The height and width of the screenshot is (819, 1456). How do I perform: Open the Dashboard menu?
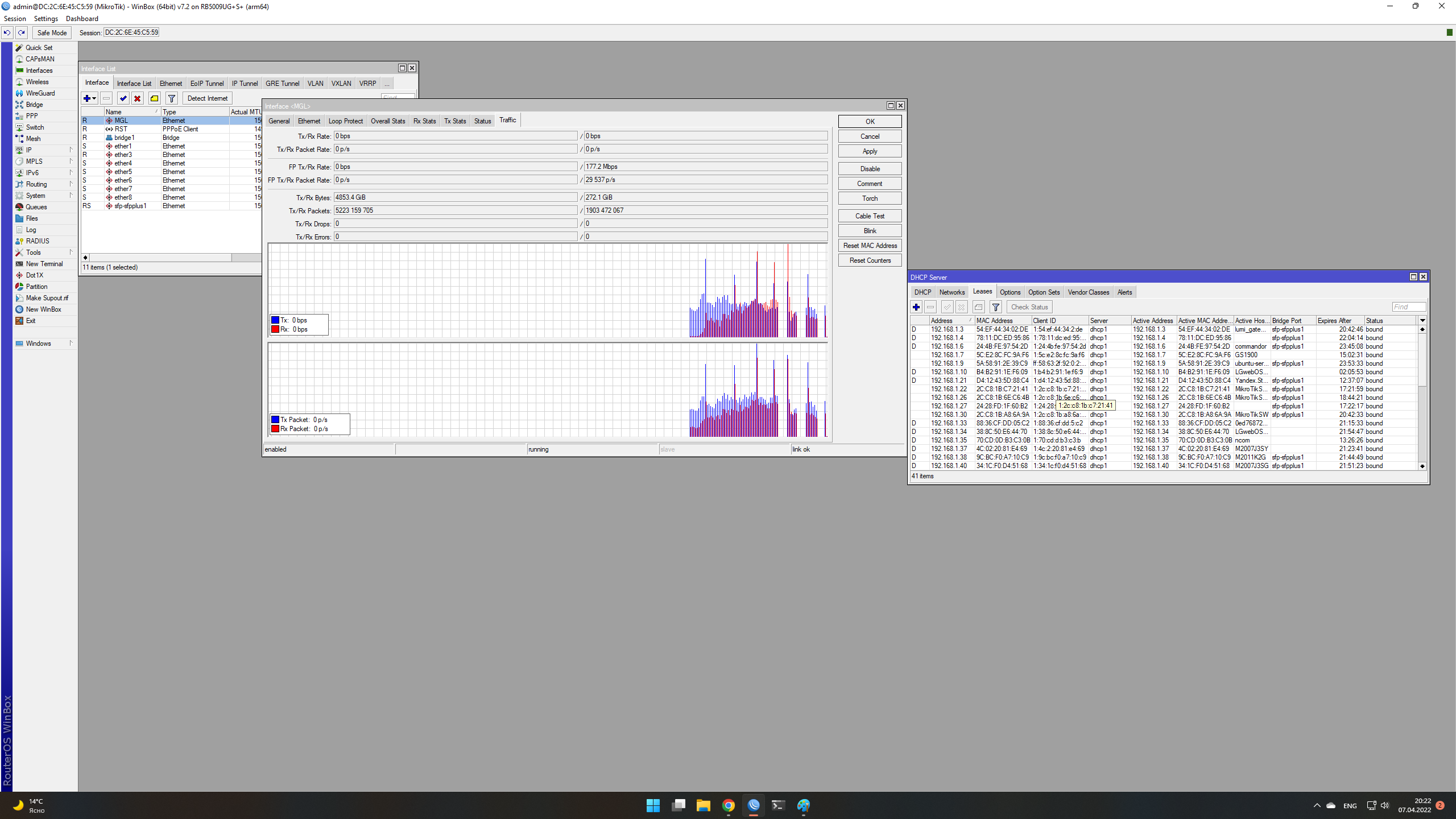click(82, 19)
